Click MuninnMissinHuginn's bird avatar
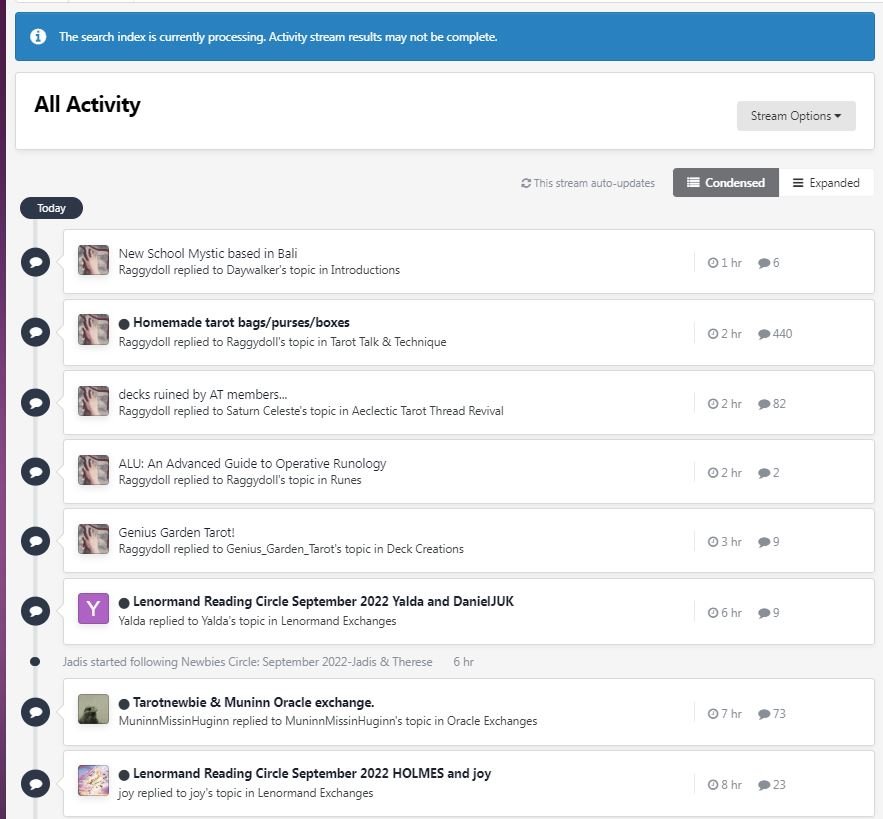883x819 pixels. tap(93, 709)
